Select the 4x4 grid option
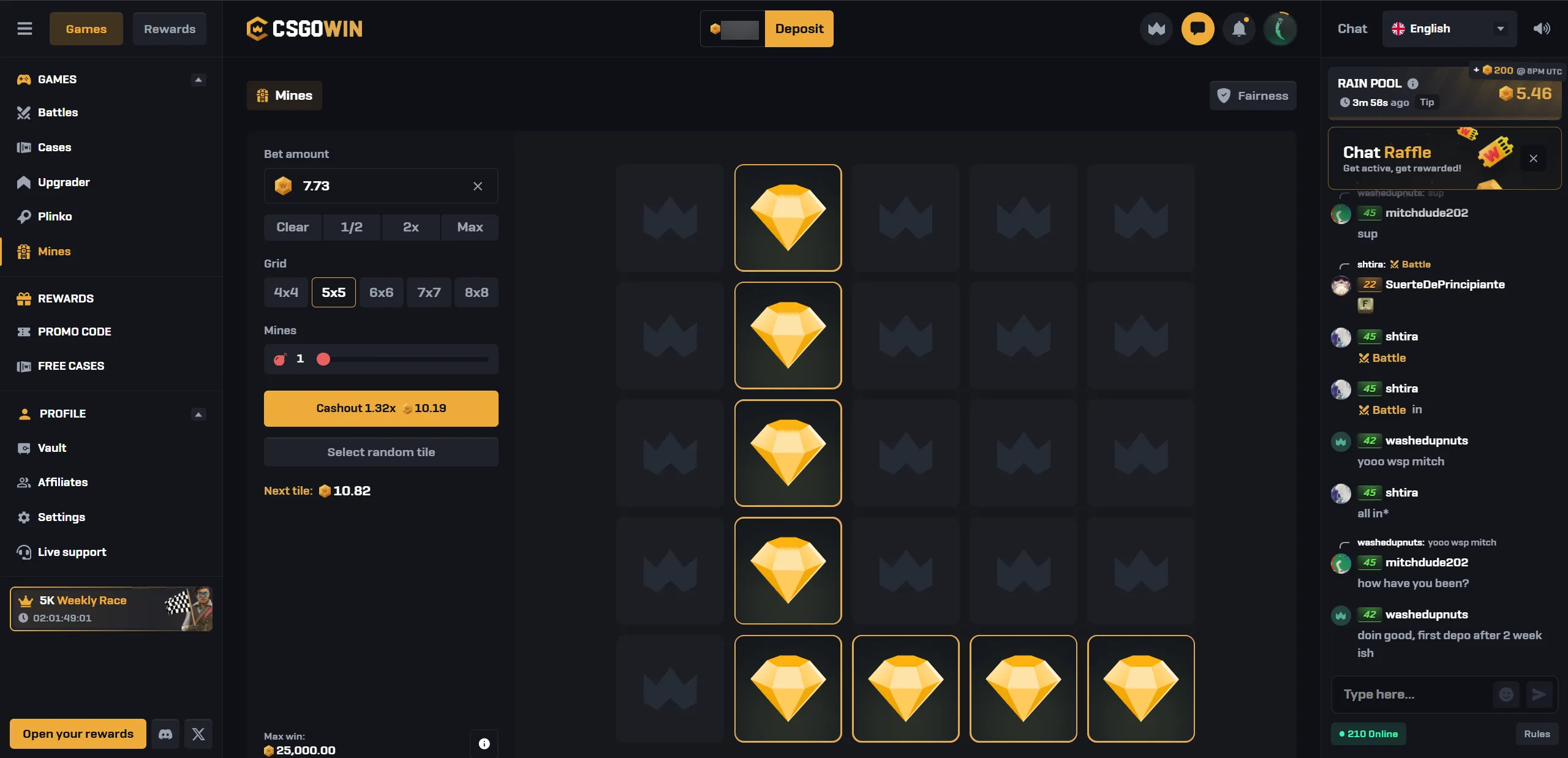Image resolution: width=1568 pixels, height=758 pixels. 286,292
